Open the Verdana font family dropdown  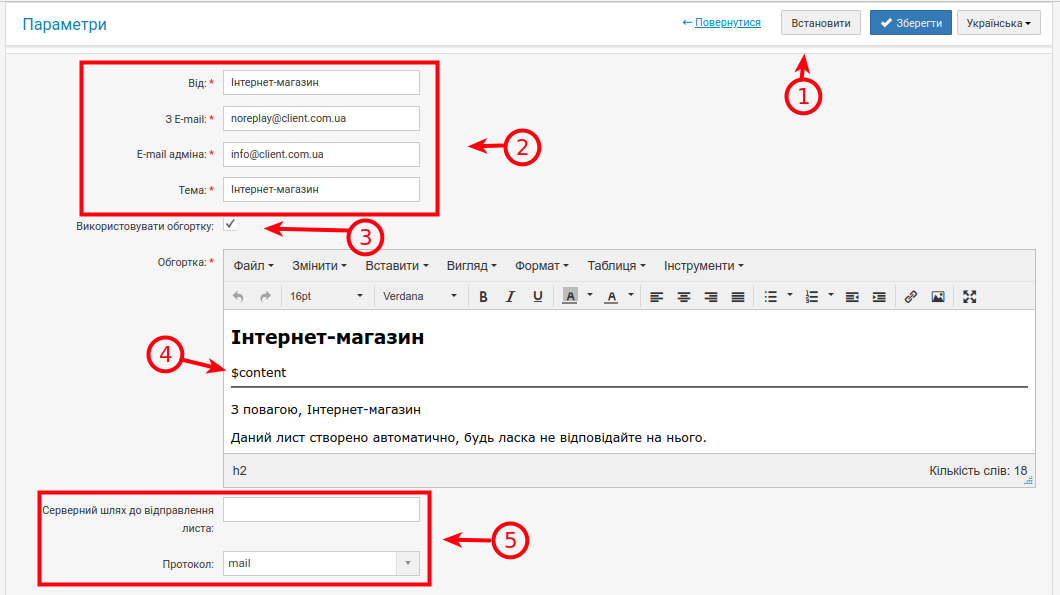click(419, 296)
